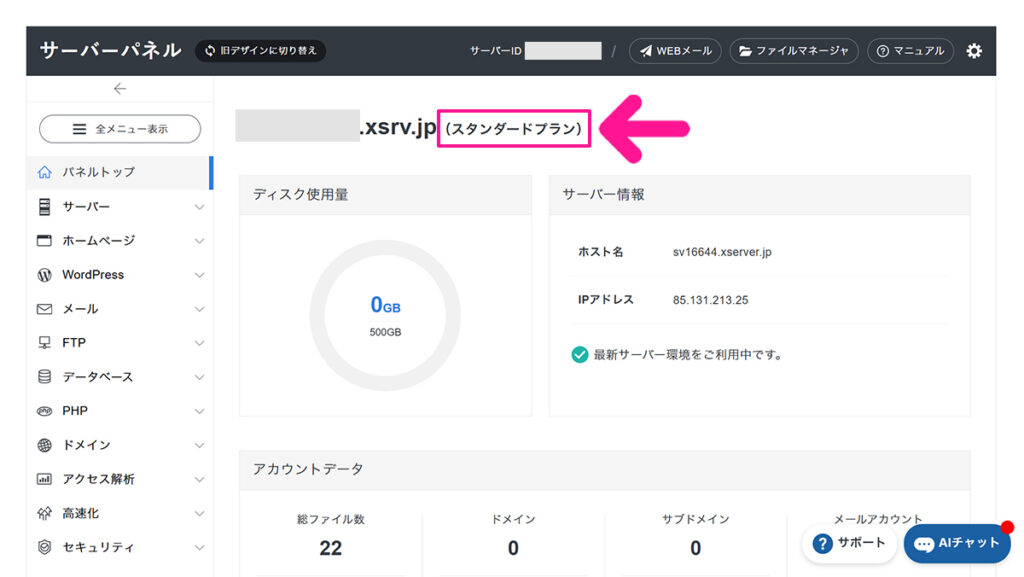Expand the 高速化 menu chevron
The image size is (1024, 577).
[199, 513]
